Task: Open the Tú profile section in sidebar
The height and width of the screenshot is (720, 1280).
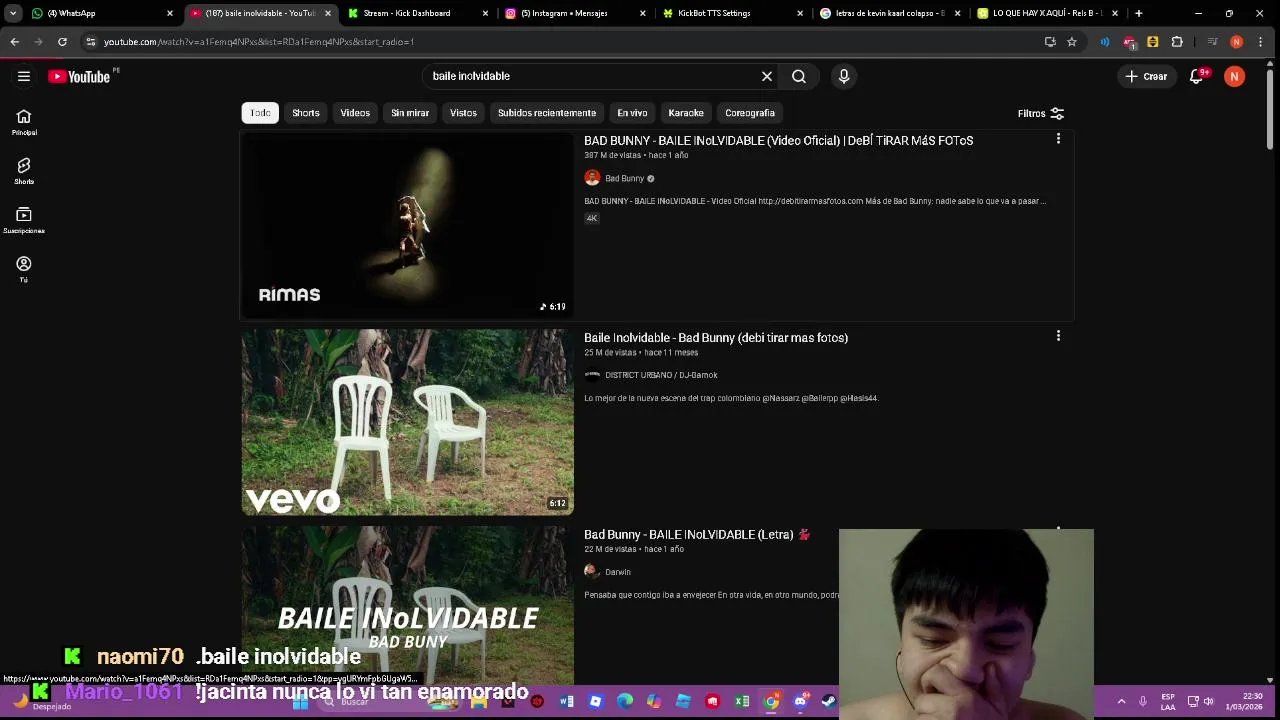Action: [24, 269]
